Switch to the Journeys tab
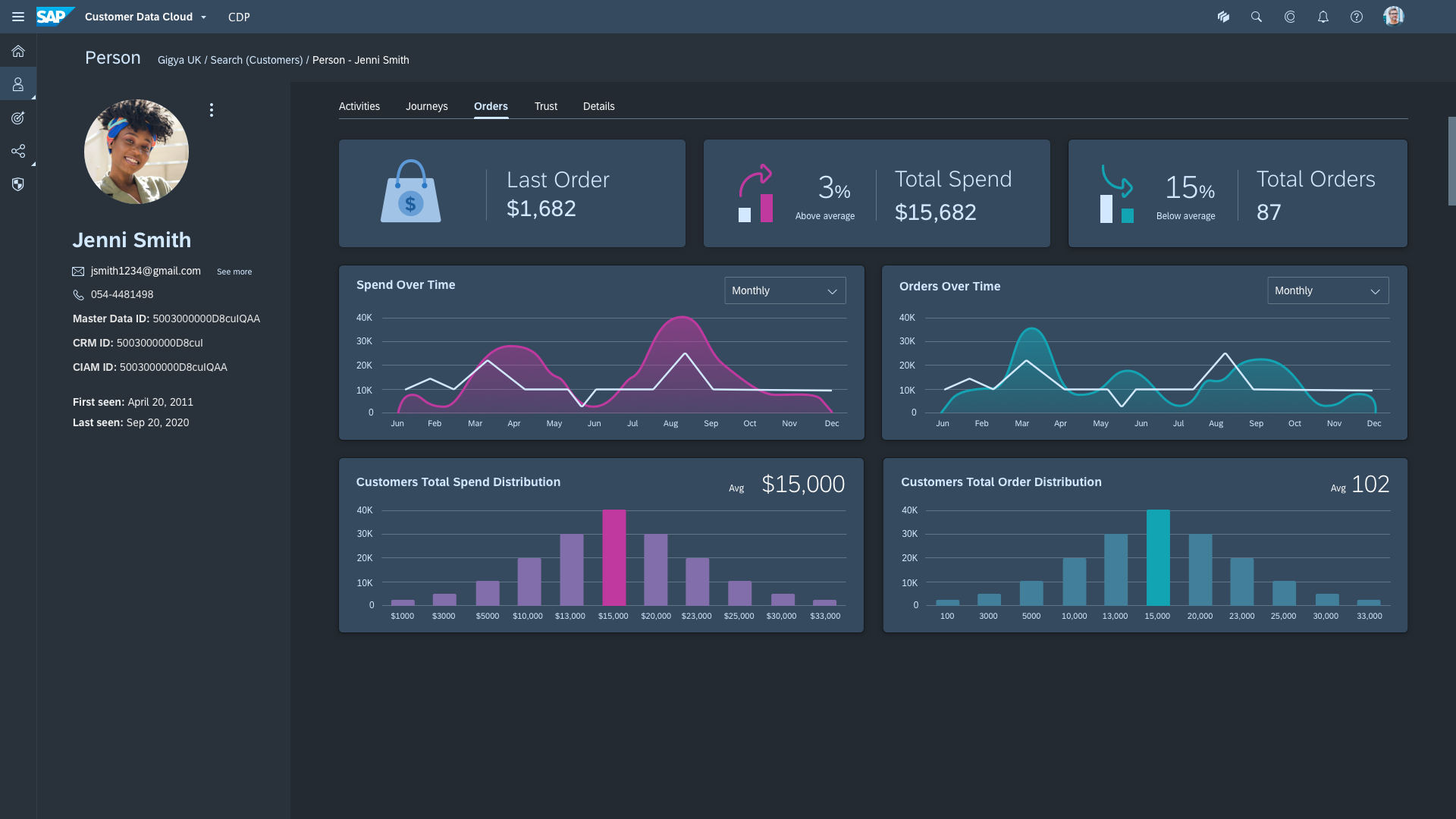 [x=426, y=106]
